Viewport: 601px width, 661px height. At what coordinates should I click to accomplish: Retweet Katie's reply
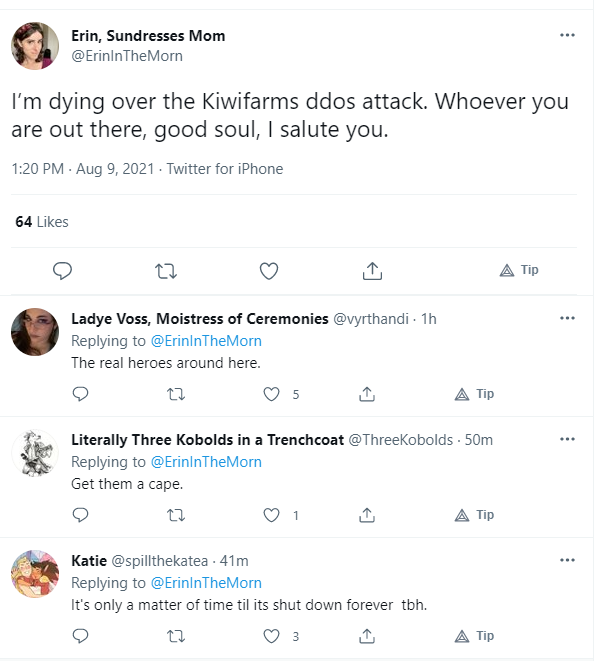(x=176, y=636)
